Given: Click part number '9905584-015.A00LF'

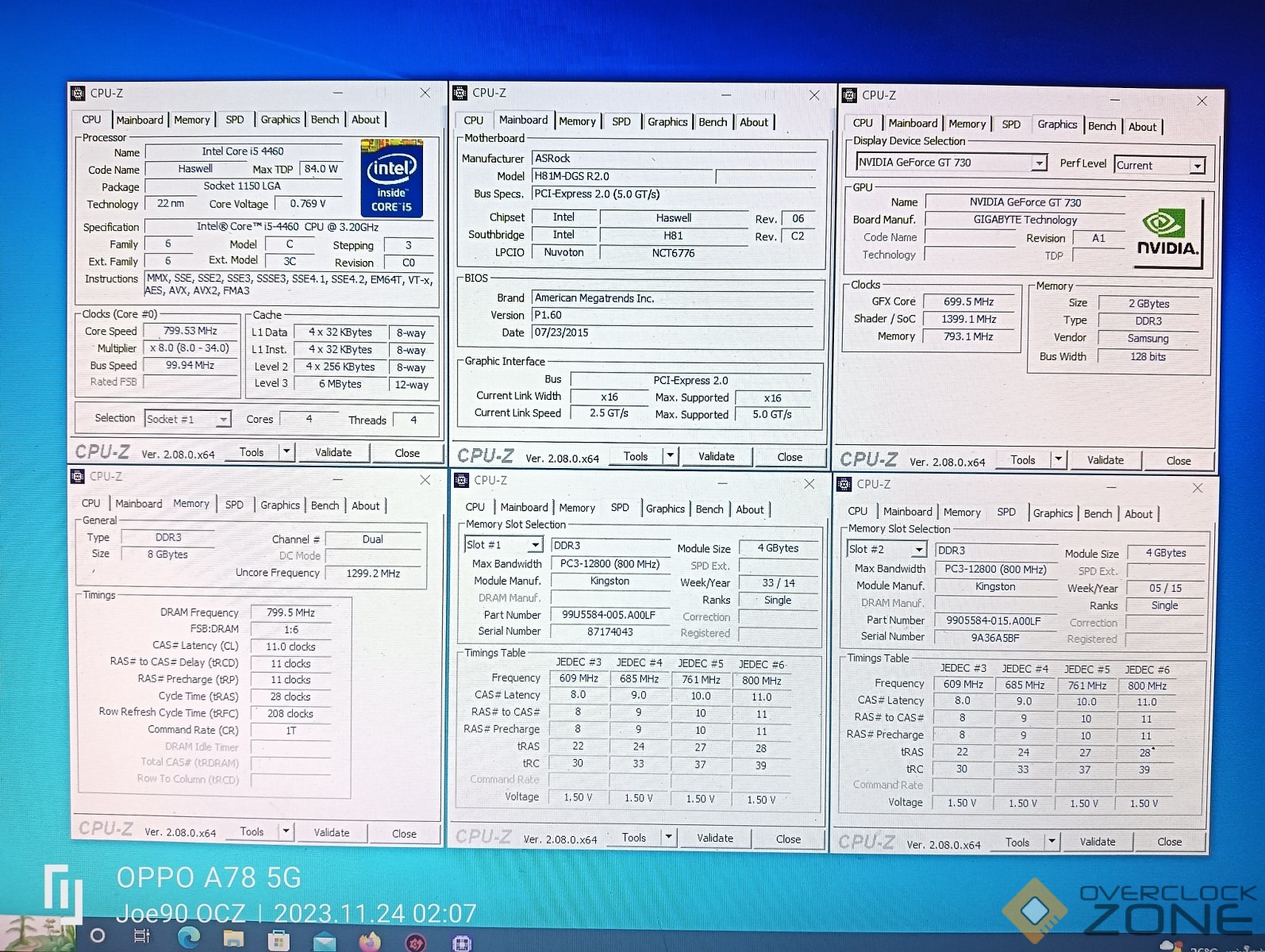Looking at the screenshot, I should (x=994, y=620).
